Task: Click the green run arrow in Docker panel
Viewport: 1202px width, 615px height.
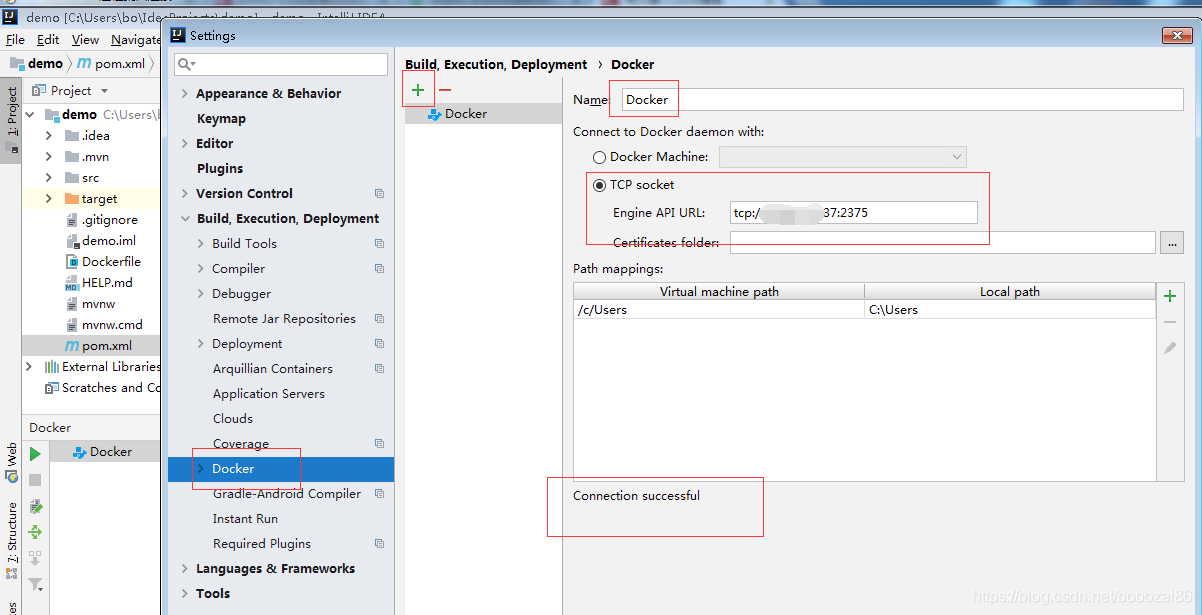Action: pos(35,454)
